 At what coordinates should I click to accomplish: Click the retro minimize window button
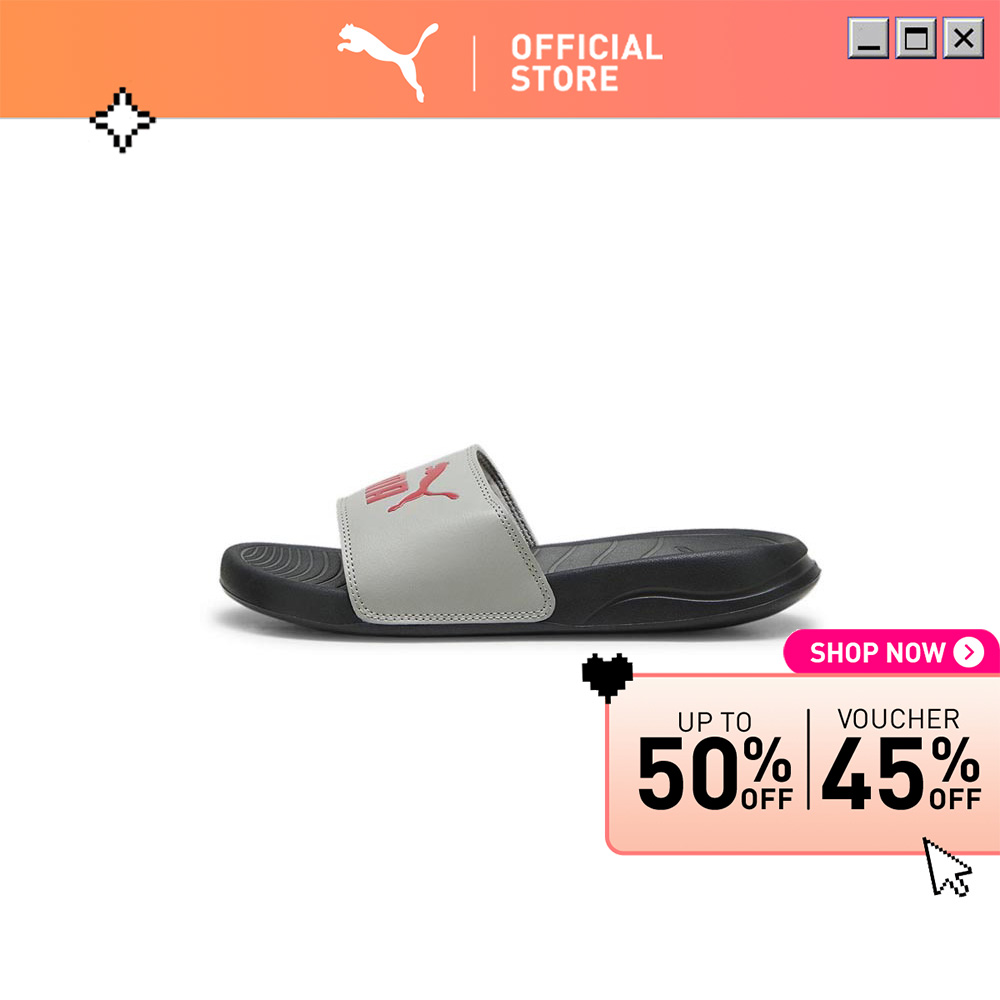pyautogui.click(x=868, y=38)
